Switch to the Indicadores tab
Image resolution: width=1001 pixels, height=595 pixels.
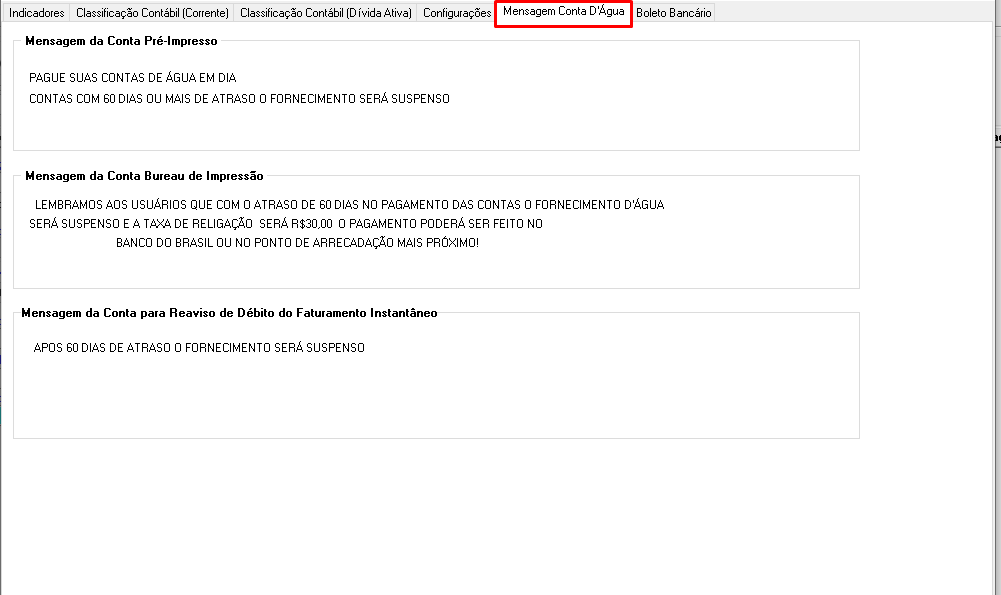36,13
